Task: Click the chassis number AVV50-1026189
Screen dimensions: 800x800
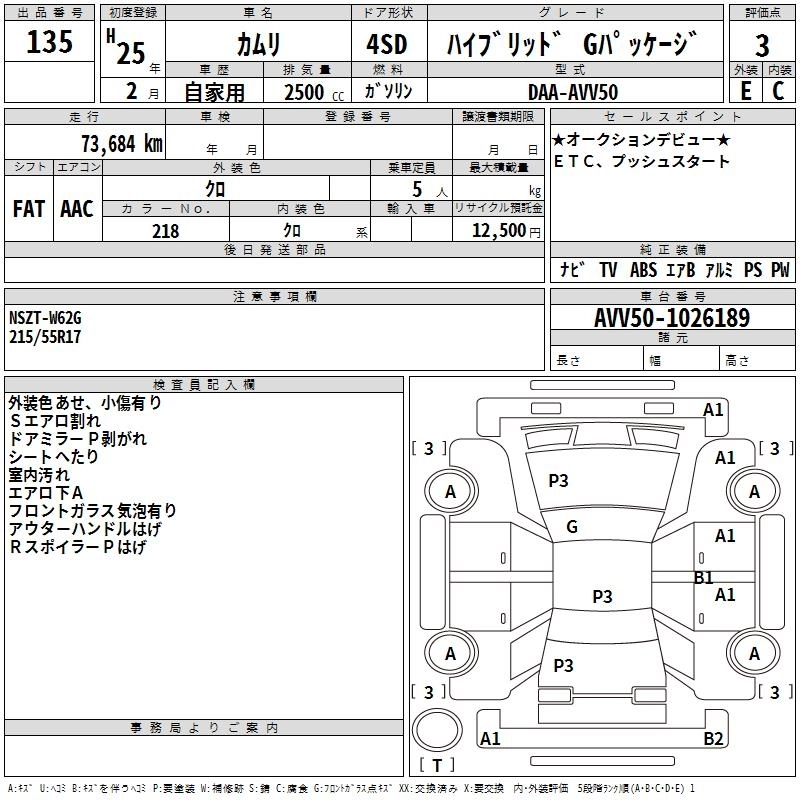Action: (673, 318)
